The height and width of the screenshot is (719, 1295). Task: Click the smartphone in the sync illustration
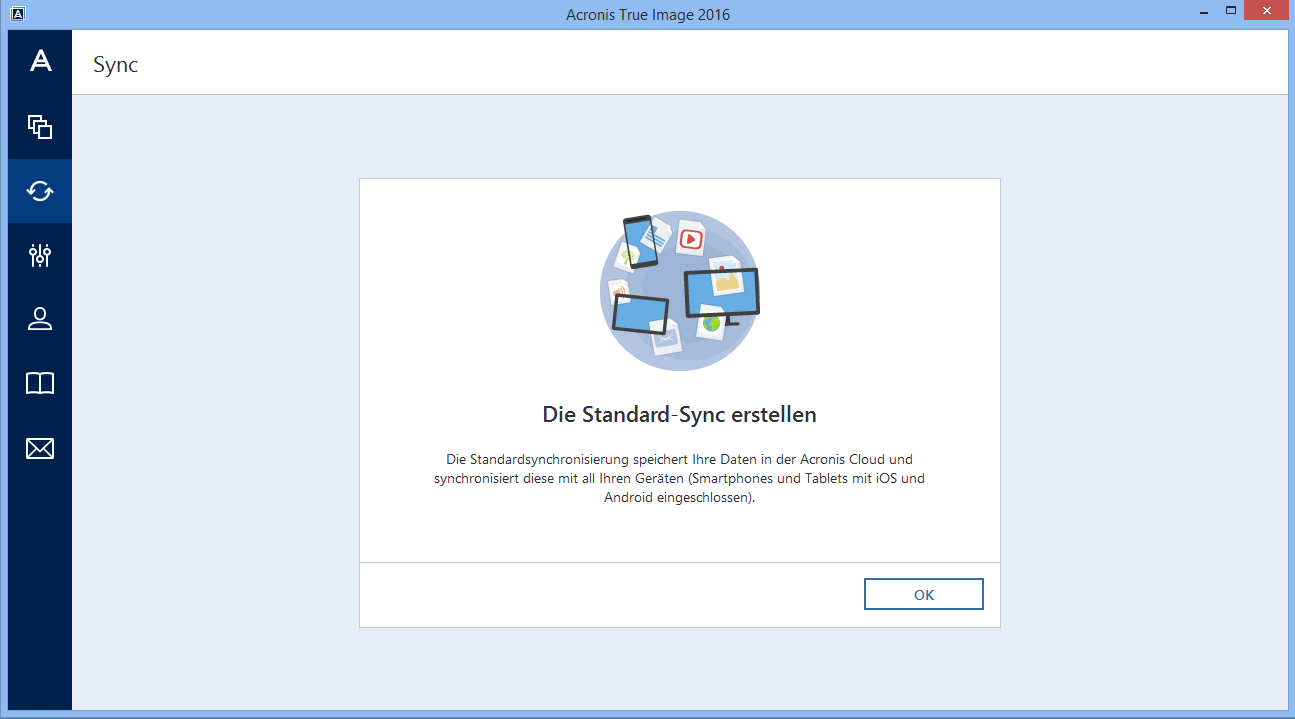pyautogui.click(x=640, y=242)
